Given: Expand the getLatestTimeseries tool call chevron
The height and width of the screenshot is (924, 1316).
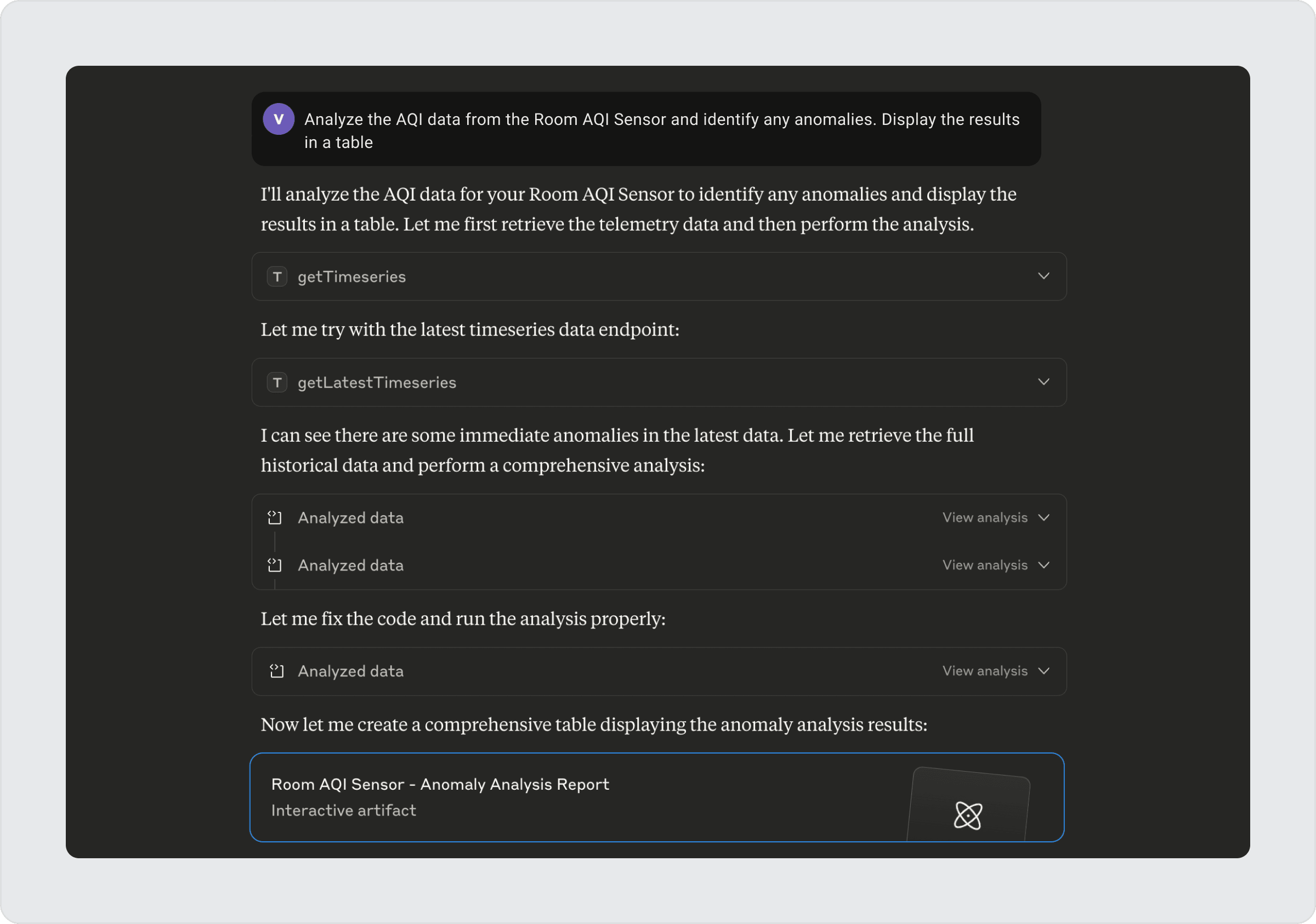Looking at the screenshot, I should (1043, 381).
